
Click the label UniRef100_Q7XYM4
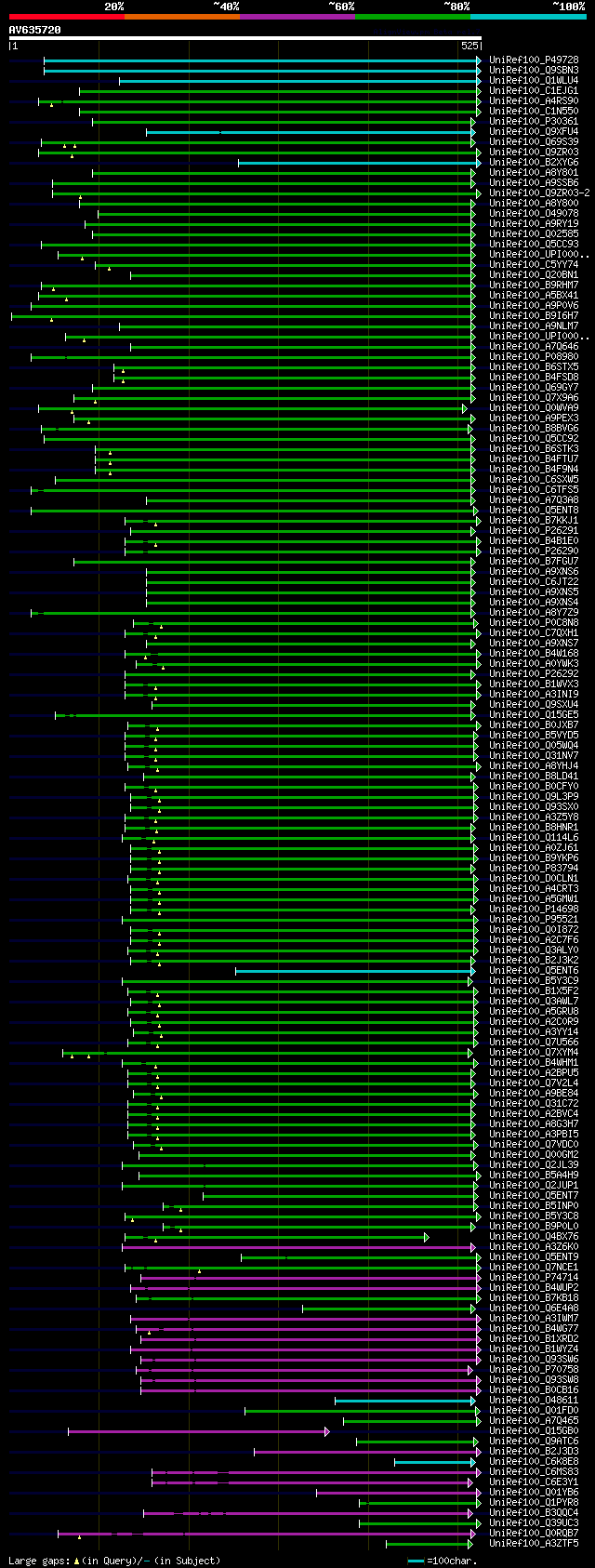(x=534, y=1052)
